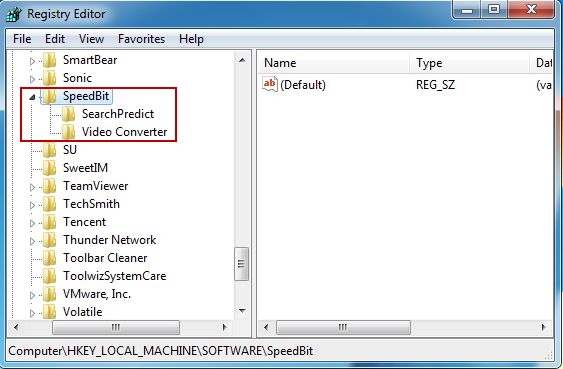The height and width of the screenshot is (369, 563).
Task: Click the Registry Editor title bar icon
Action: click(x=14, y=14)
